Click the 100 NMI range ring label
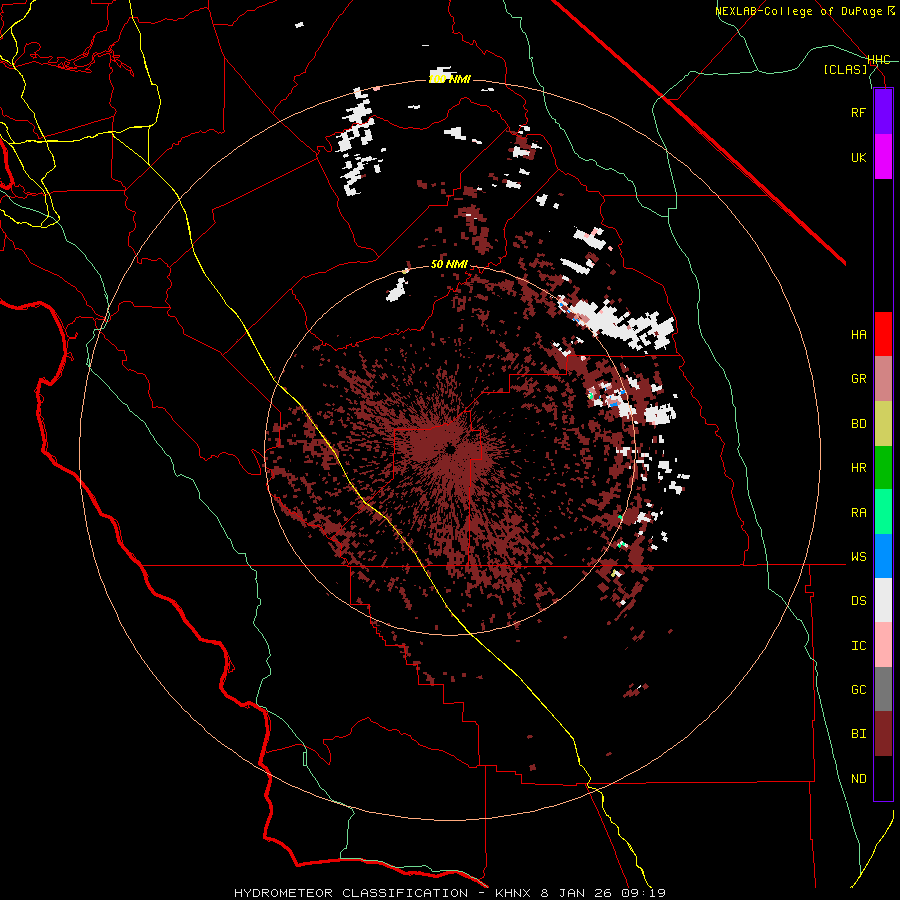900x900 pixels. [x=449, y=79]
